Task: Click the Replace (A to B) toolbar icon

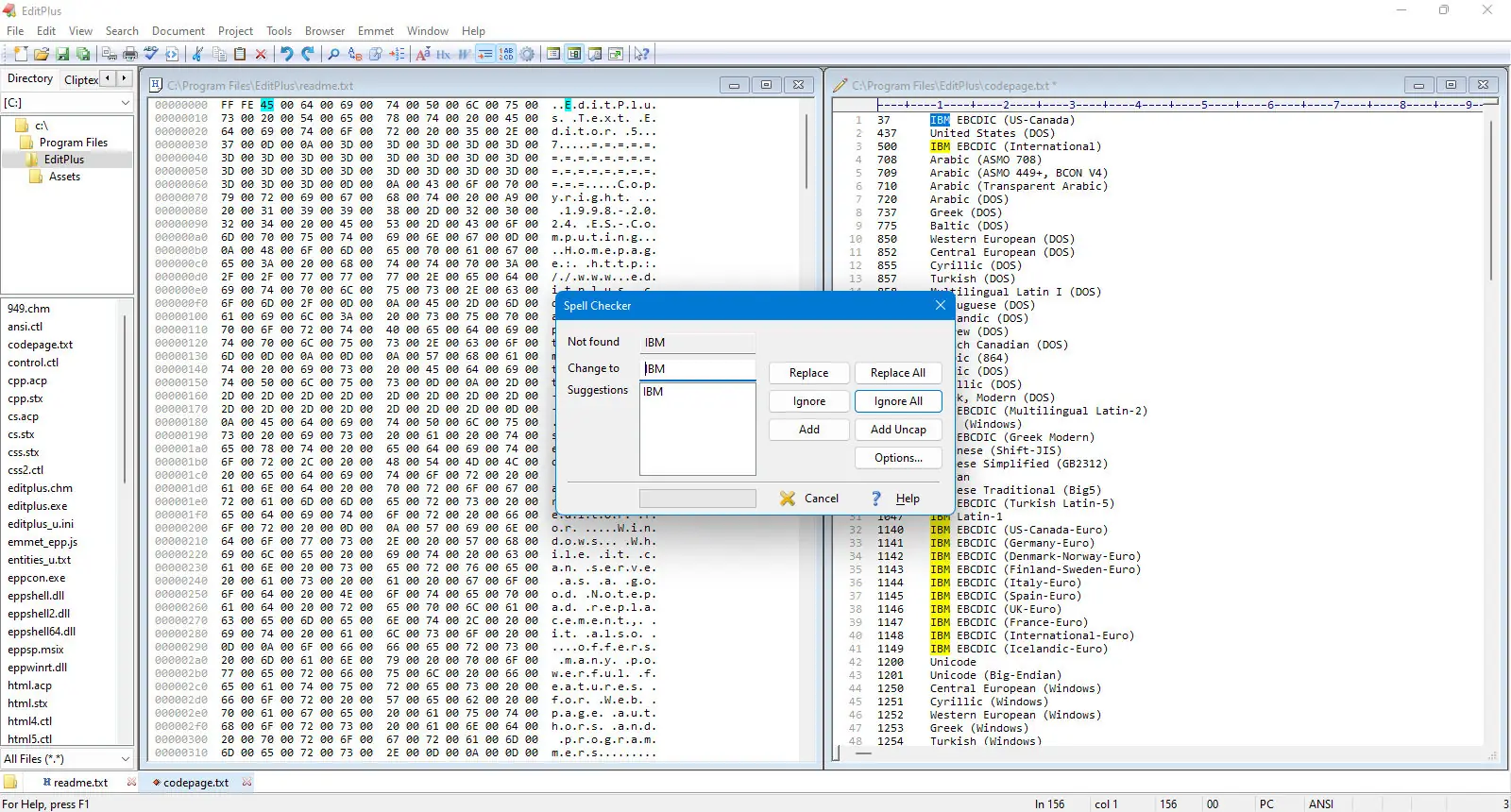Action: [354, 54]
